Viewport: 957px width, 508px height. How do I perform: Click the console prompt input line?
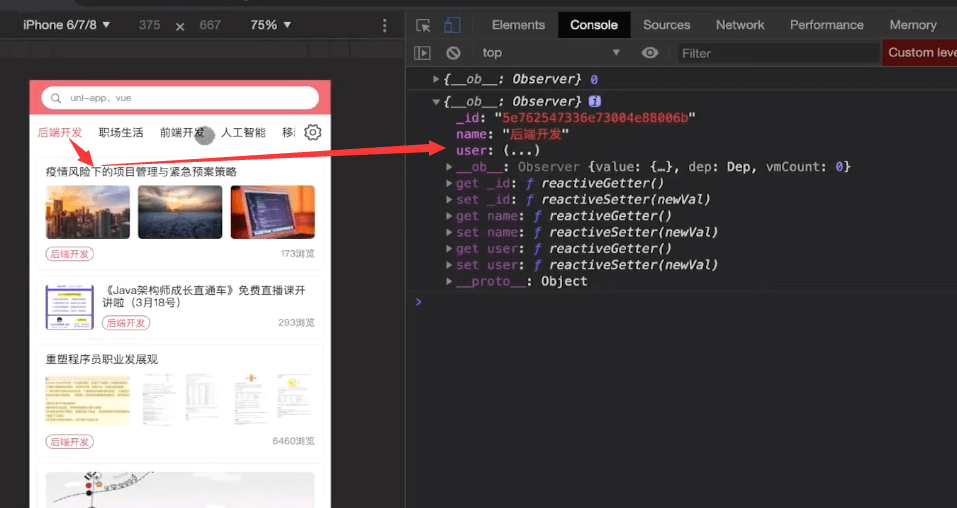[x=684, y=302]
